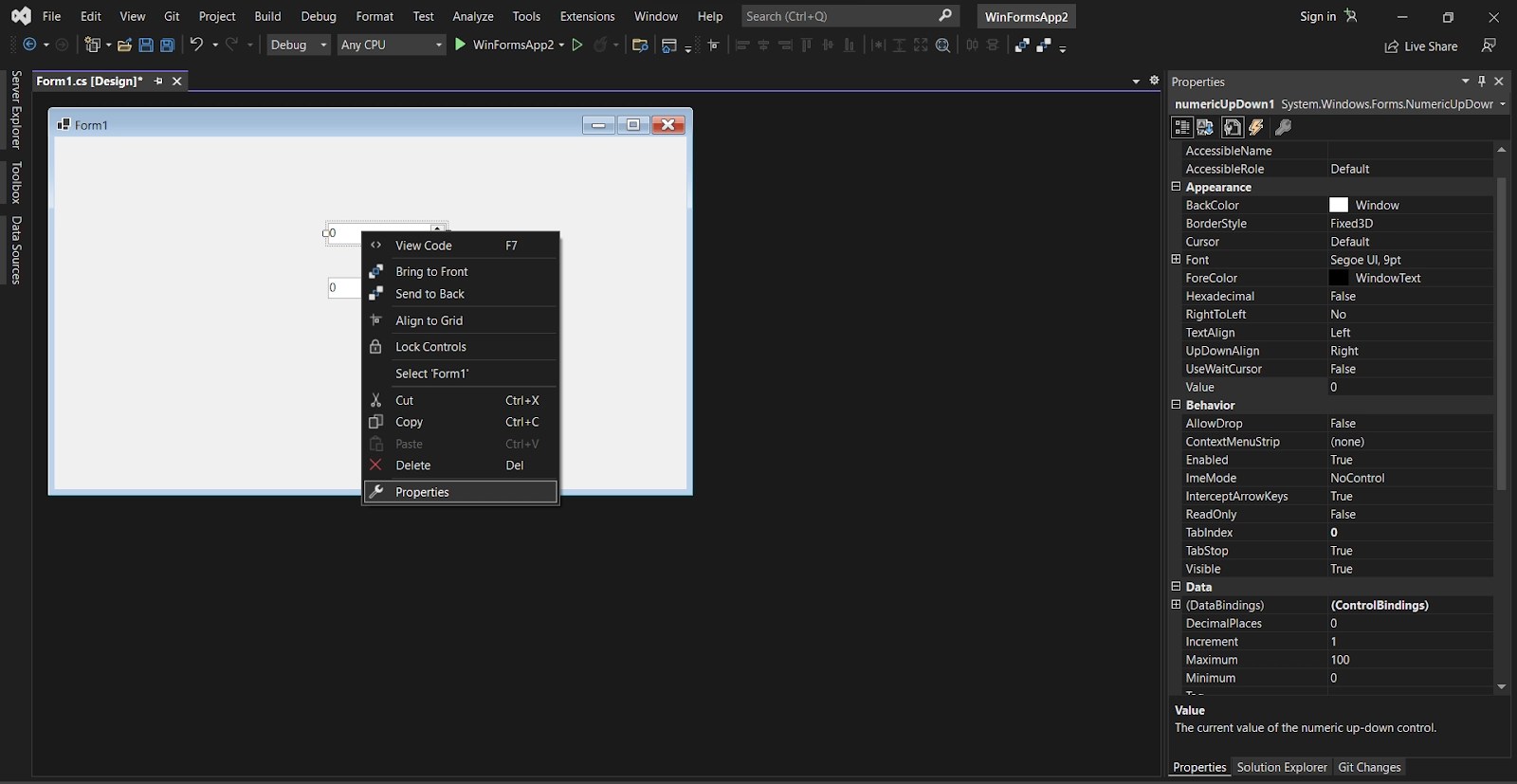Switch to Solution Explorer tab
This screenshot has height=784, width=1517.
[x=1282, y=767]
